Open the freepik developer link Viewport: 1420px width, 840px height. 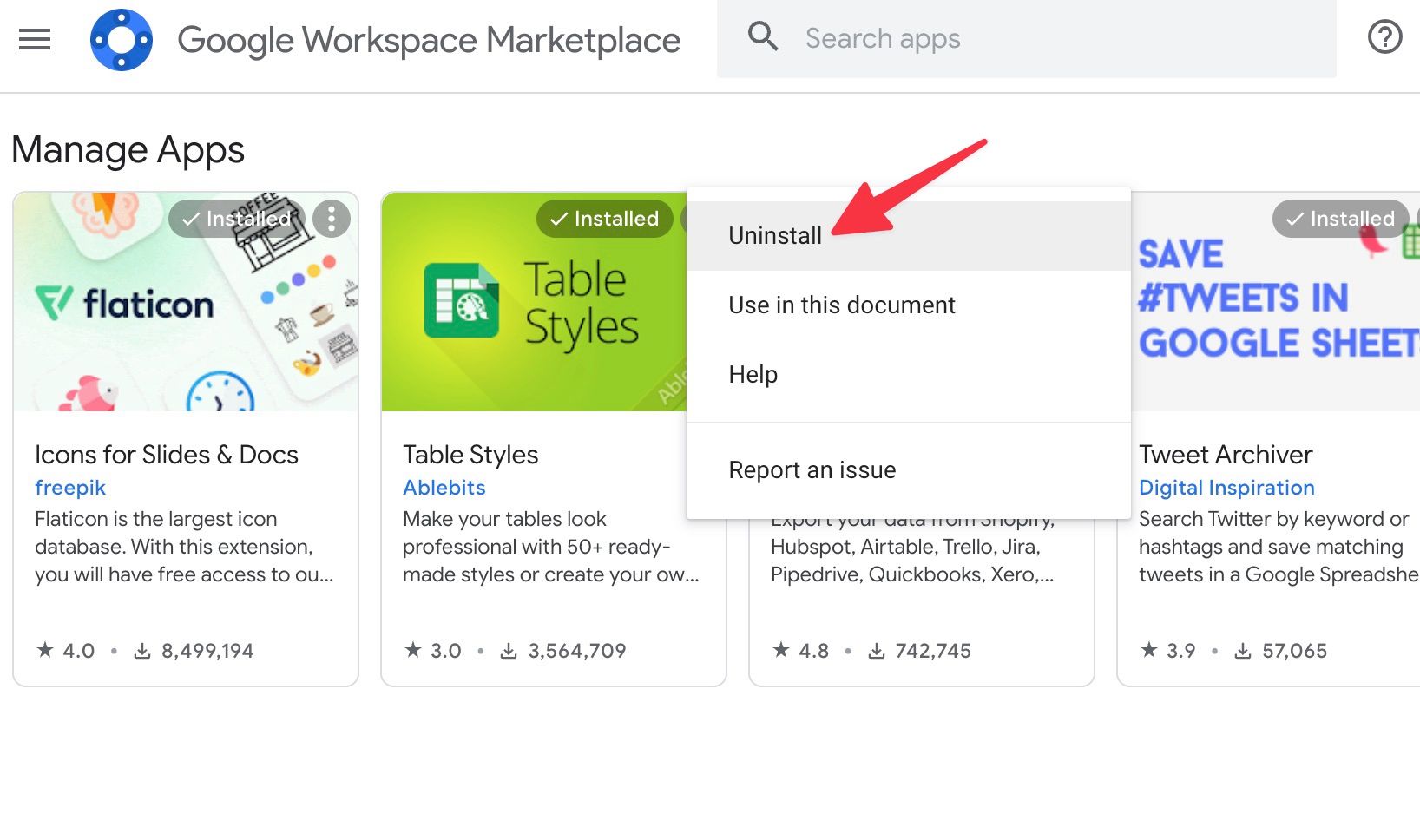70,487
